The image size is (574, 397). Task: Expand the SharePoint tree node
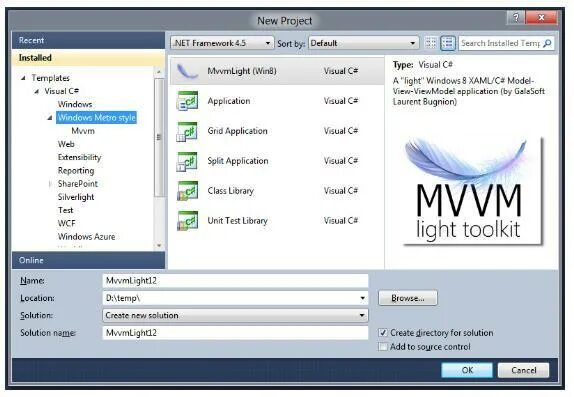click(50, 184)
